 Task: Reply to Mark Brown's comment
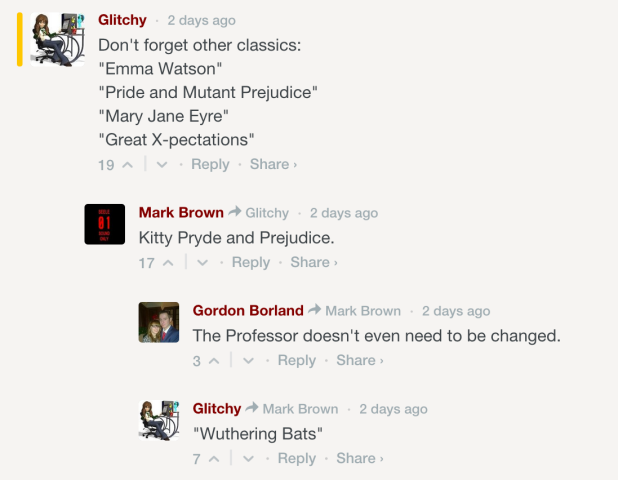(x=250, y=263)
